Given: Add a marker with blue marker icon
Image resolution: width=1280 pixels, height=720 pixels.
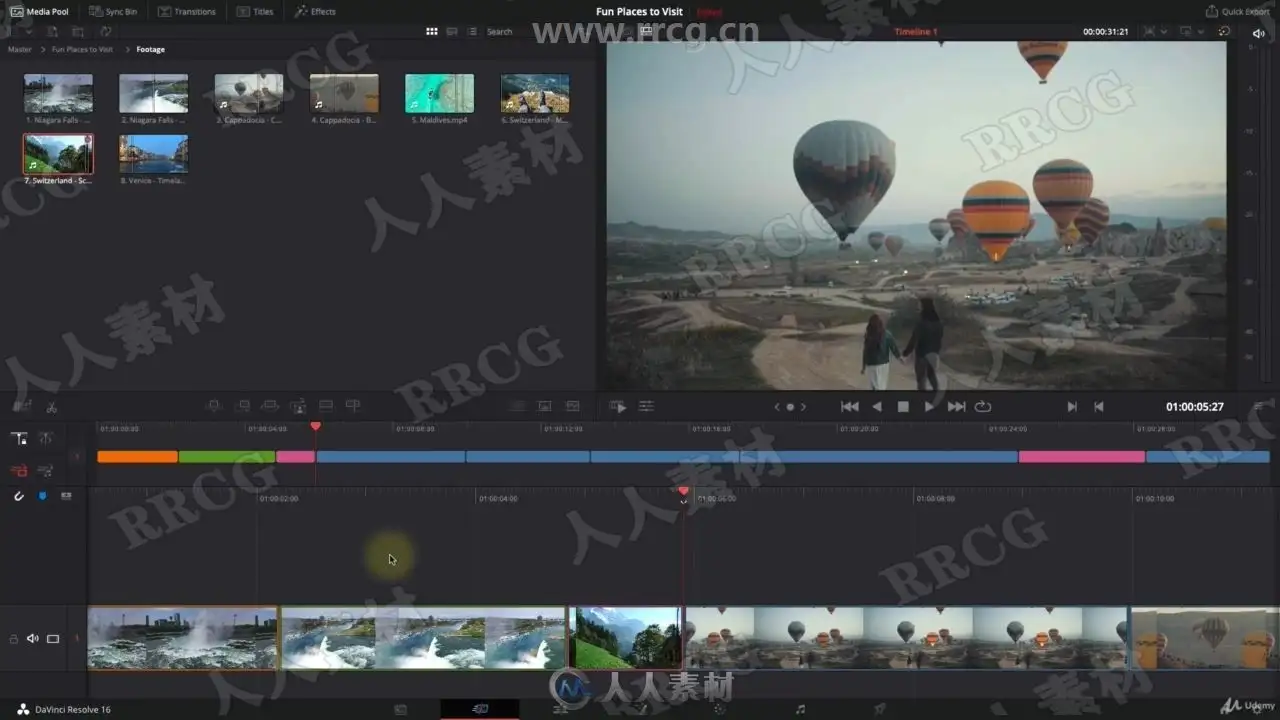Looking at the screenshot, I should tap(42, 496).
